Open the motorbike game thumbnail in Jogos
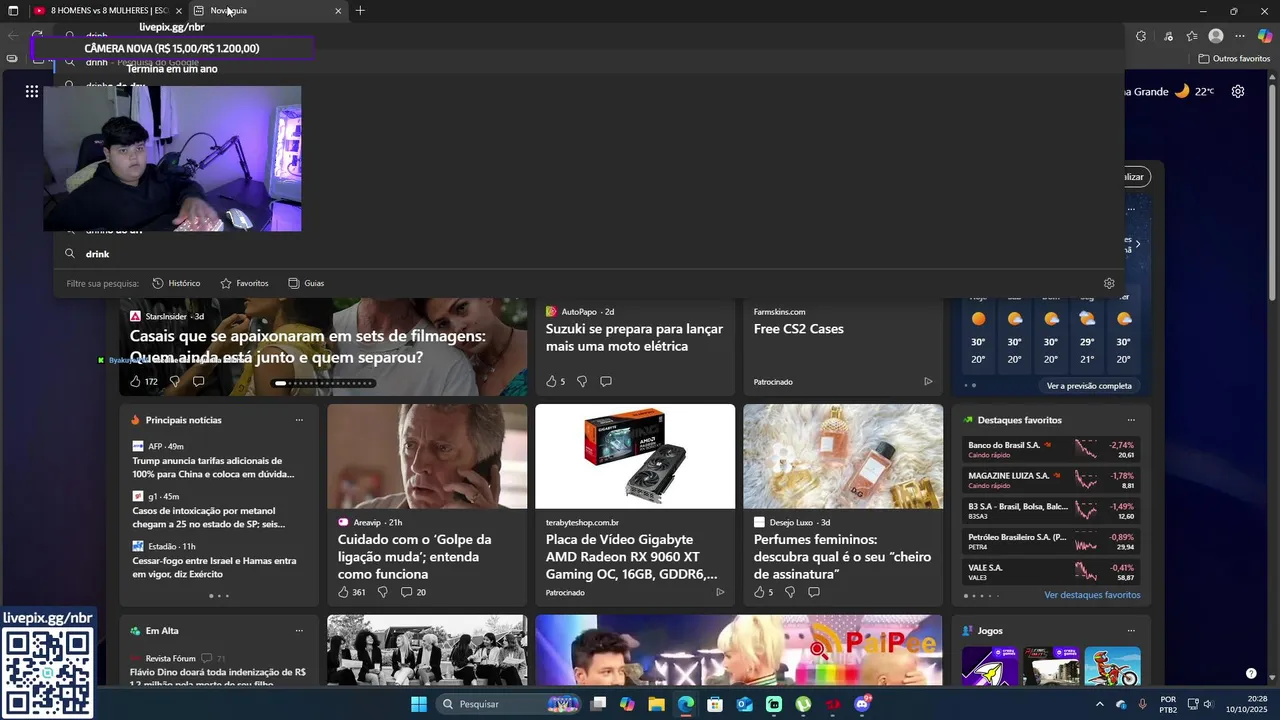 (1113, 667)
